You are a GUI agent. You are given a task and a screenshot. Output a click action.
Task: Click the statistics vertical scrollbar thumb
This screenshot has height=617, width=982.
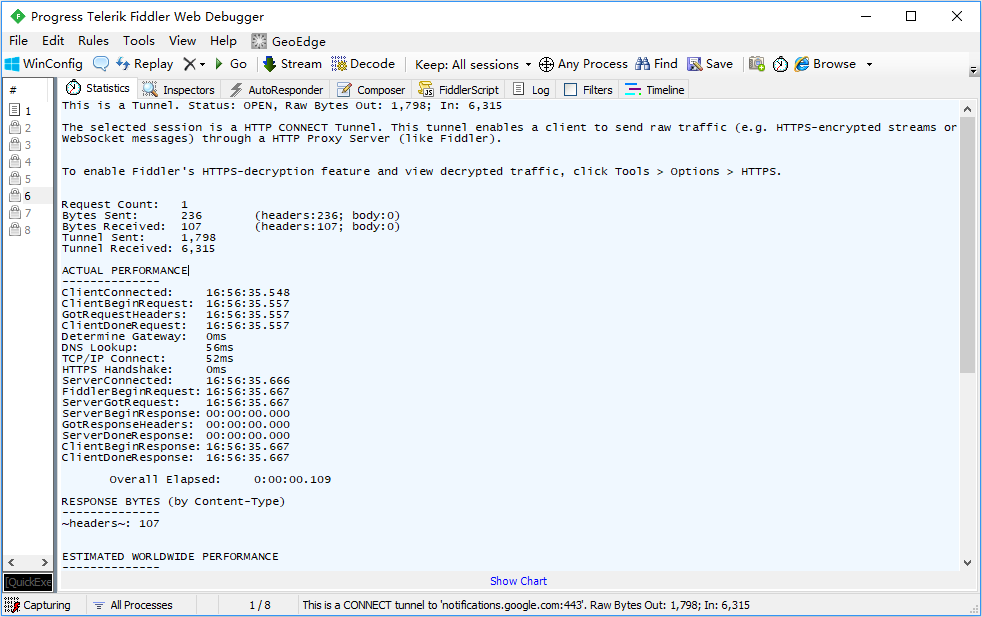click(968, 244)
